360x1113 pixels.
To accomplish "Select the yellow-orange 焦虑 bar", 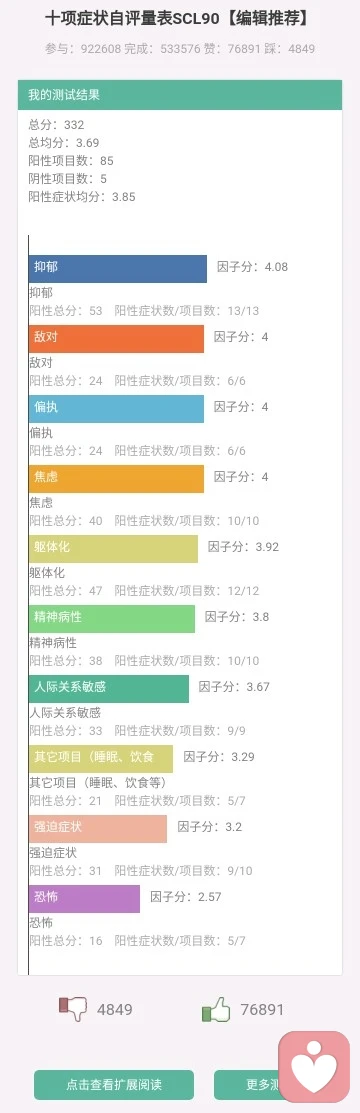I will (x=116, y=478).
